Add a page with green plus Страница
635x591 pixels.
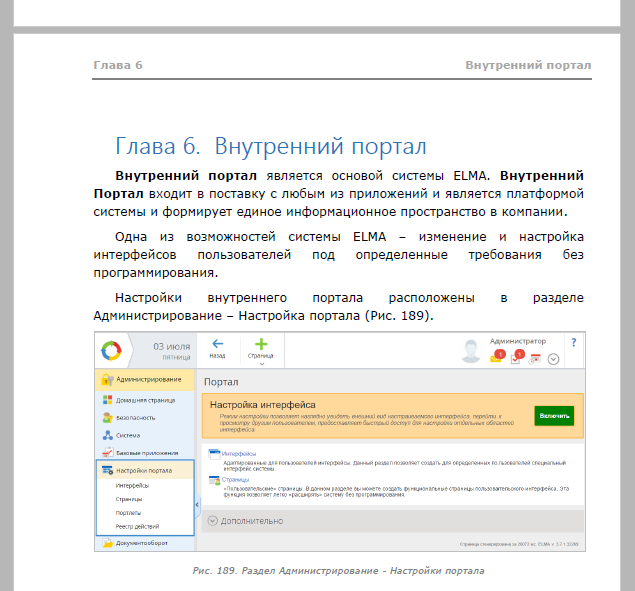261,348
